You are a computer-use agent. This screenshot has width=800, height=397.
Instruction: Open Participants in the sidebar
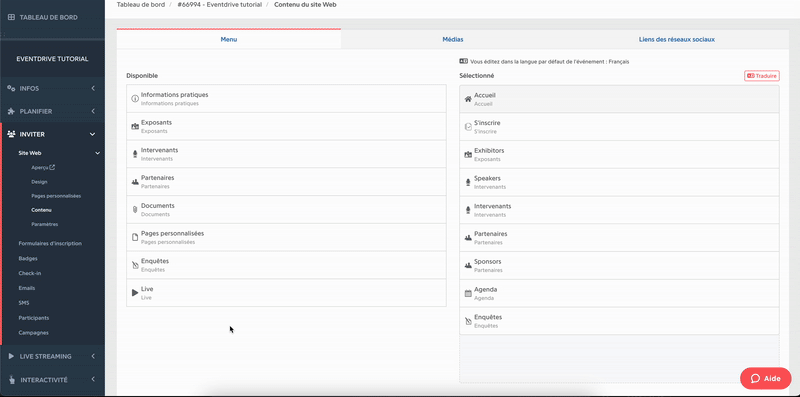coord(34,317)
